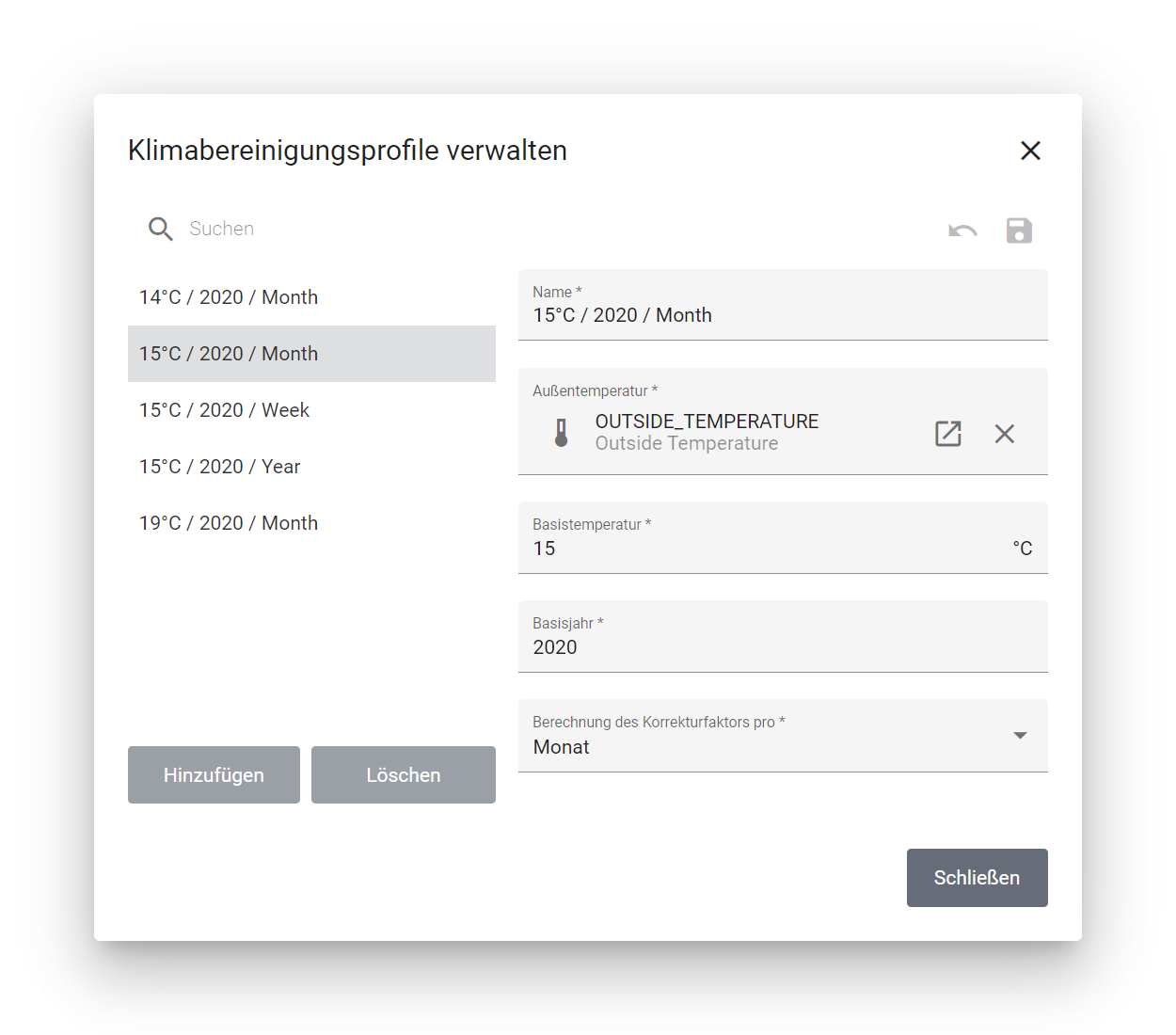
Task: Close the dialog with the X icon
Action: pos(1030,151)
